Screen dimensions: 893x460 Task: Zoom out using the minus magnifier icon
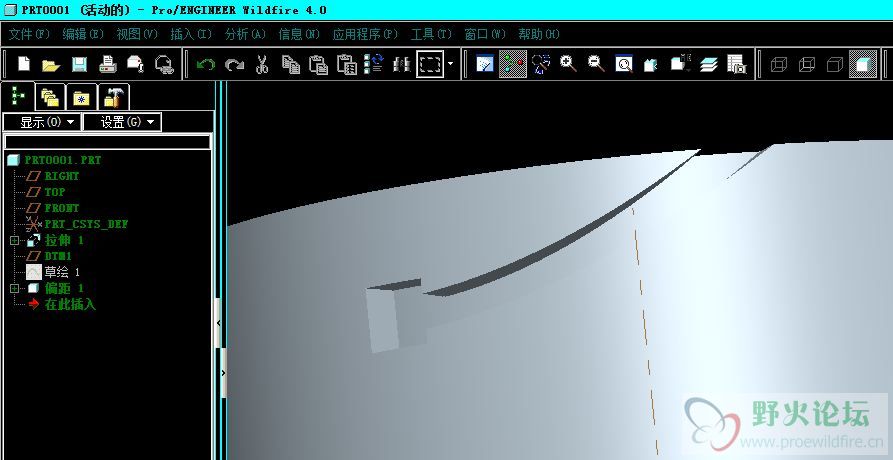click(596, 64)
